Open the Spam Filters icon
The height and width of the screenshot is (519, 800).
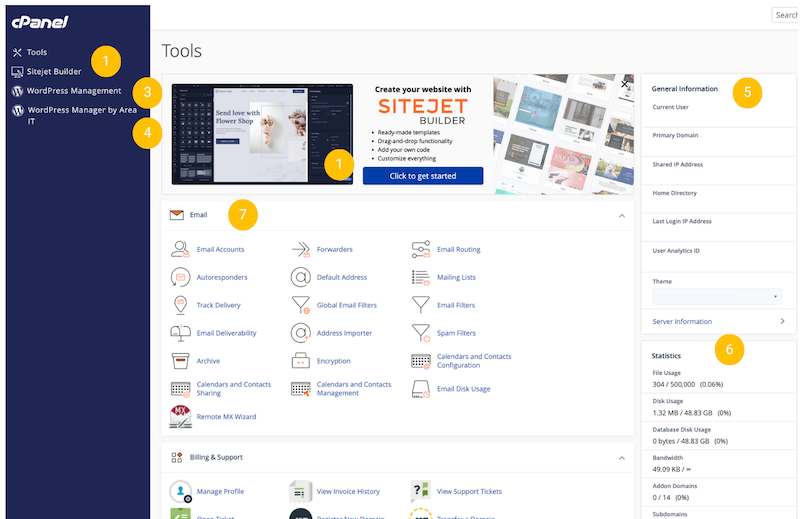coord(420,333)
